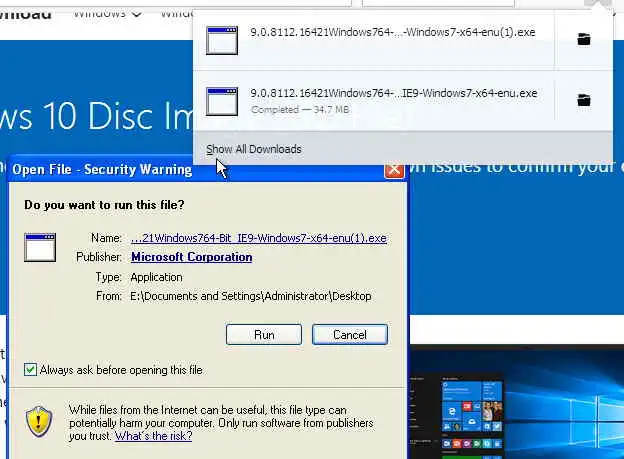Click the Completed — 34.7 MB status text

click(x=300, y=109)
